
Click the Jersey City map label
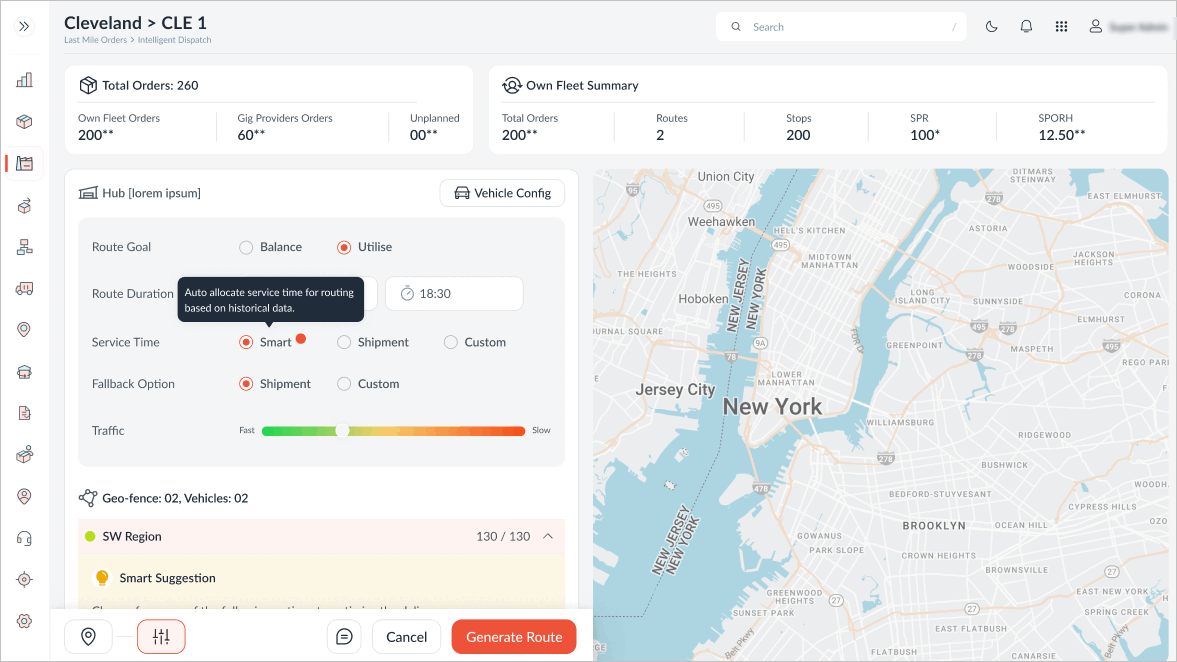click(676, 389)
